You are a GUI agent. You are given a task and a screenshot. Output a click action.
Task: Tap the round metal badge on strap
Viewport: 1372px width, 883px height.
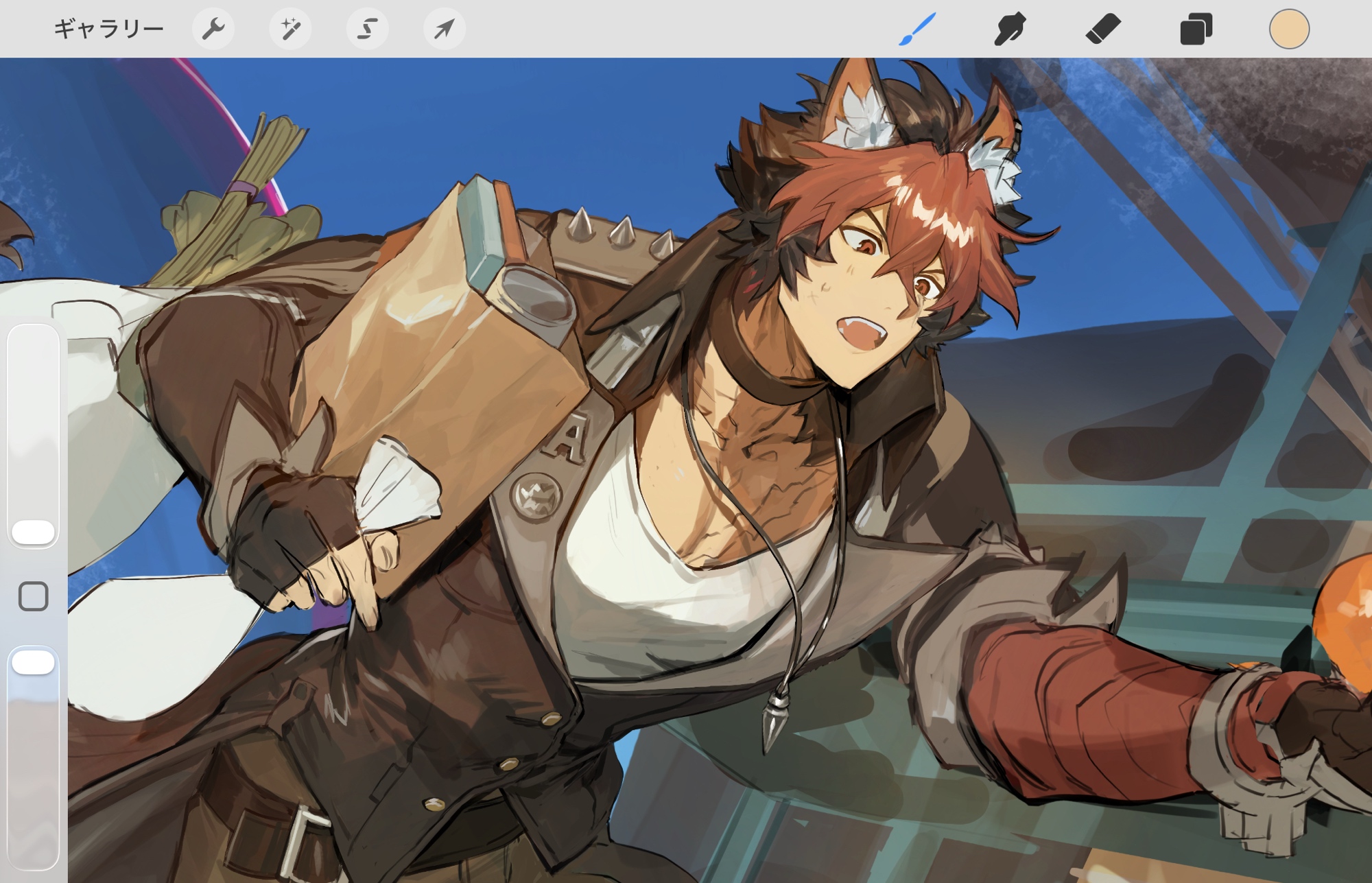click(x=536, y=497)
